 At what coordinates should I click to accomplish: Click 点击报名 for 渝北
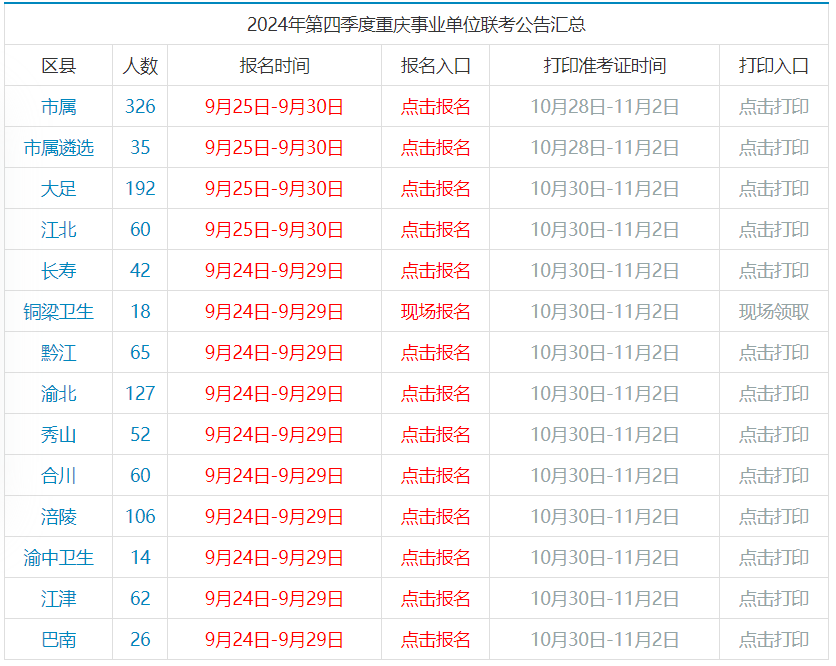(435, 394)
